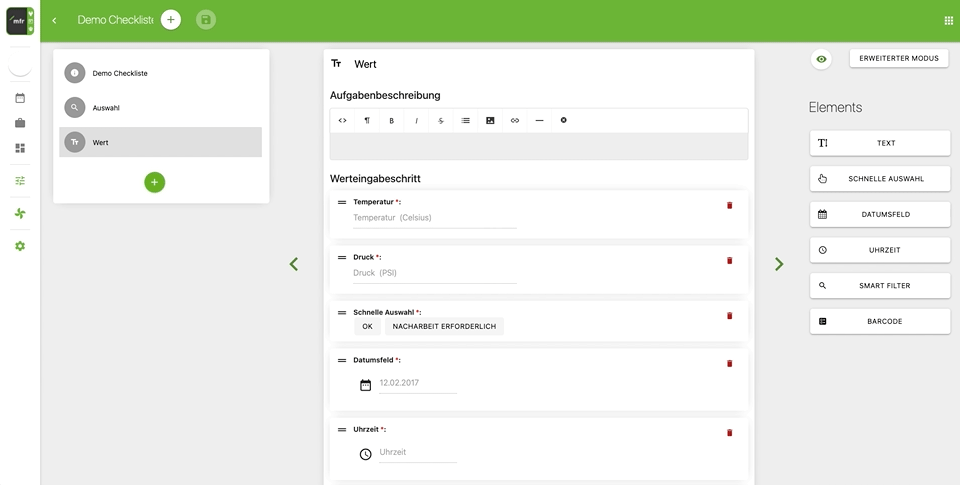This screenshot has width=960, height=485.
Task: Click the save icon in the header
Action: (206, 20)
